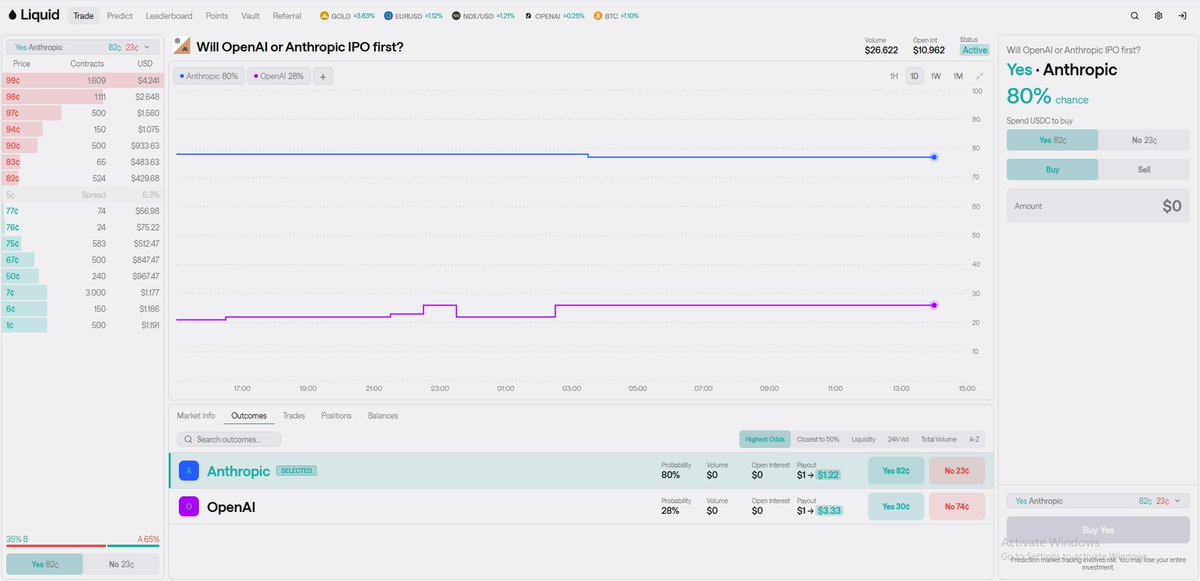Viewport: 1200px width, 581px height.
Task: Click the blue Anthropic outcome avatar
Action: [189, 471]
